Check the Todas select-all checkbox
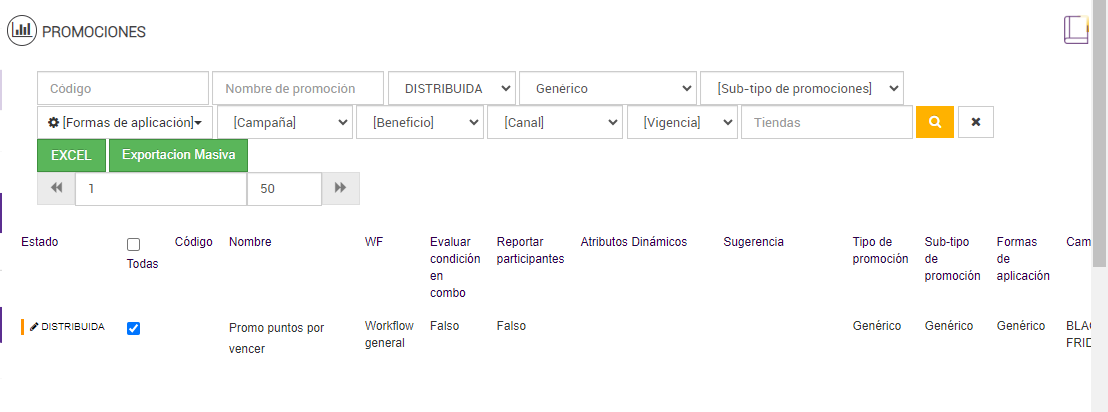Viewport: 1108px width, 412px height. pos(134,245)
